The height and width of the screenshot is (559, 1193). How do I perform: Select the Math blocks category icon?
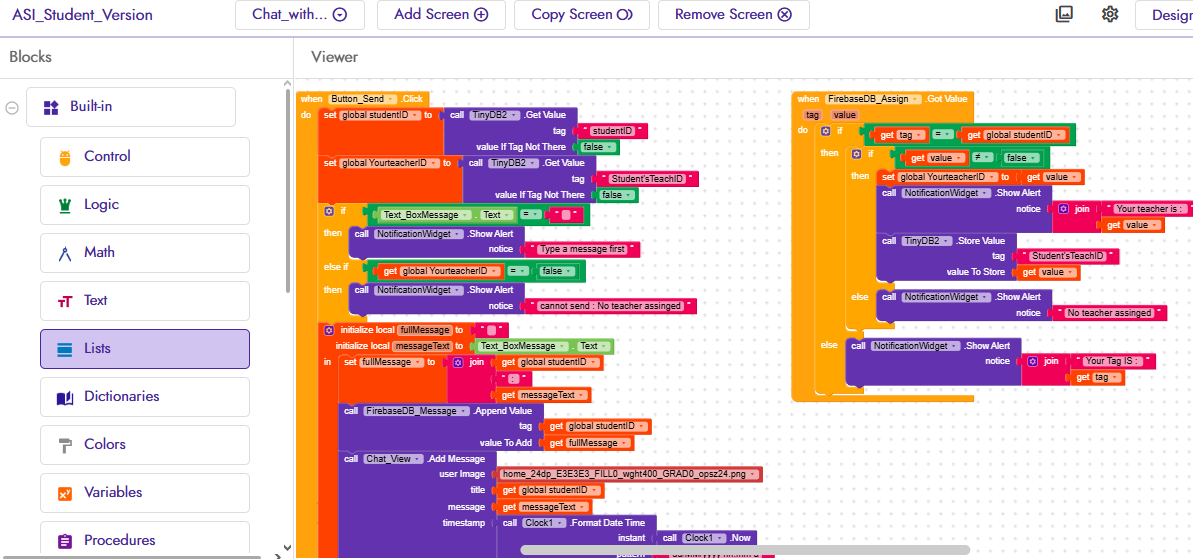[65, 253]
